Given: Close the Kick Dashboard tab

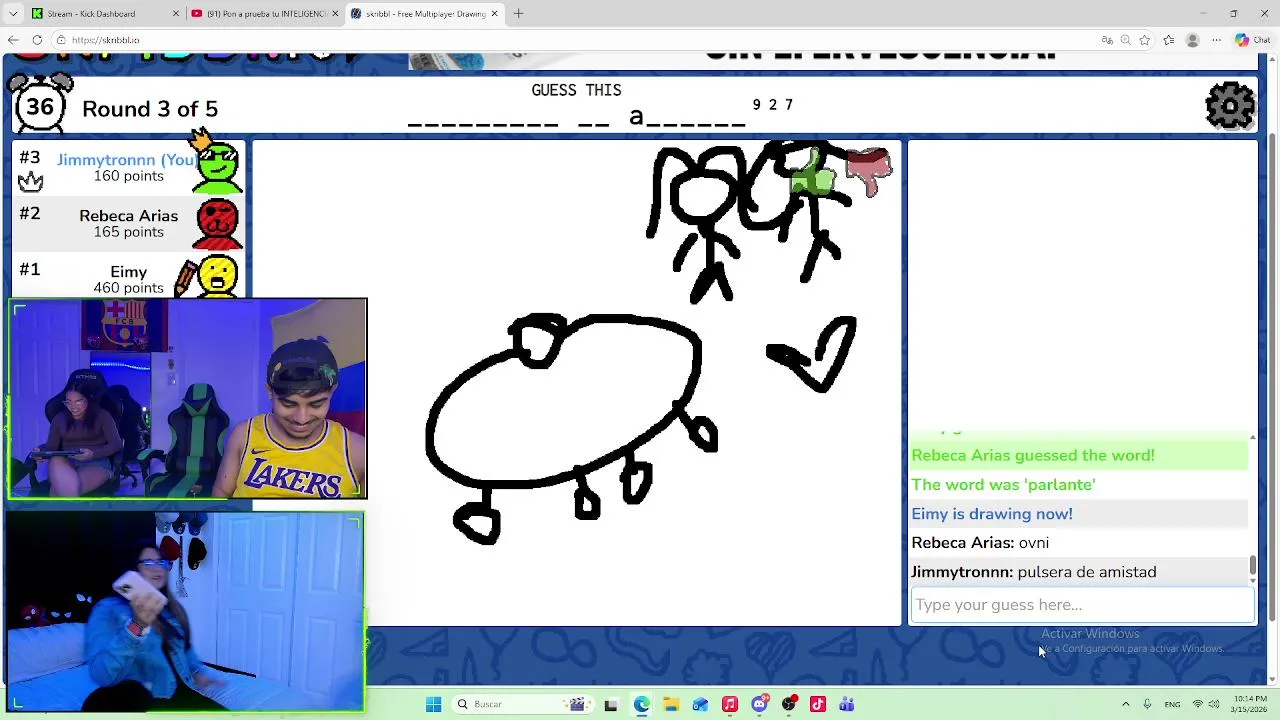Looking at the screenshot, I should pos(176,14).
